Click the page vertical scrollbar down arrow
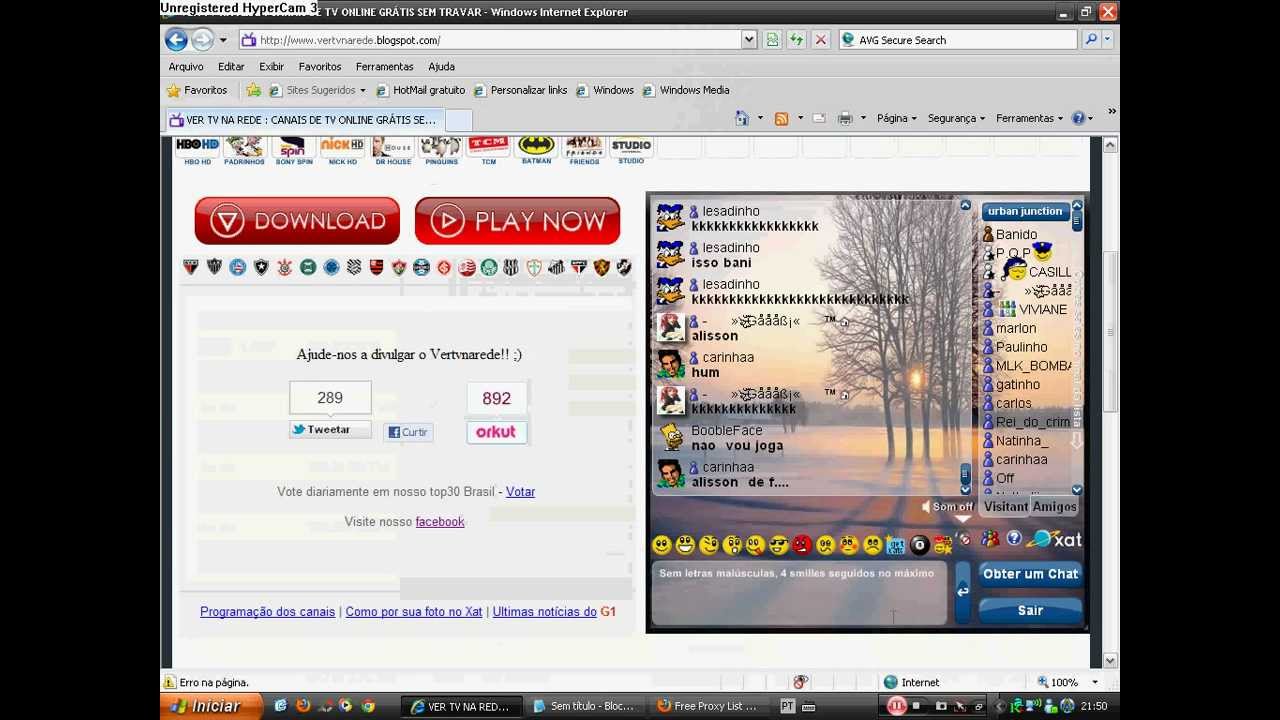Image resolution: width=1280 pixels, height=720 pixels. click(x=1110, y=660)
